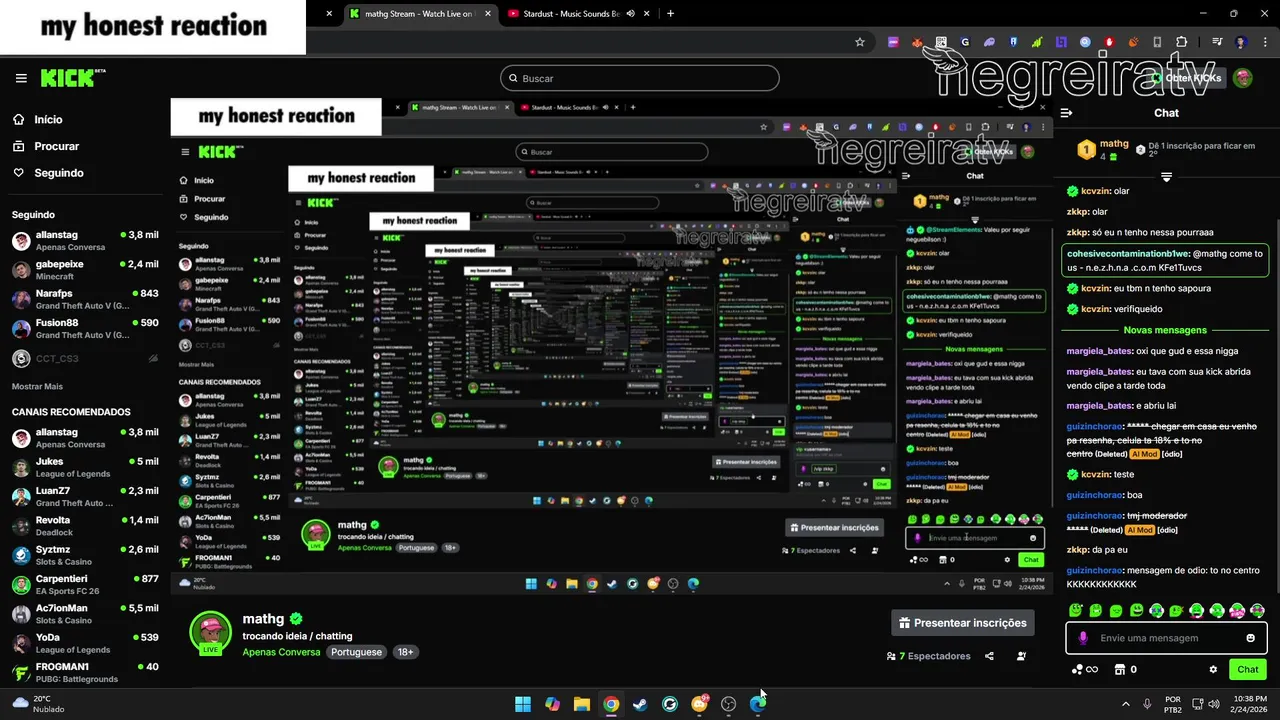Open Carpentieri EA Sports FC 26 channel
1280x720 pixels.
pos(85,584)
